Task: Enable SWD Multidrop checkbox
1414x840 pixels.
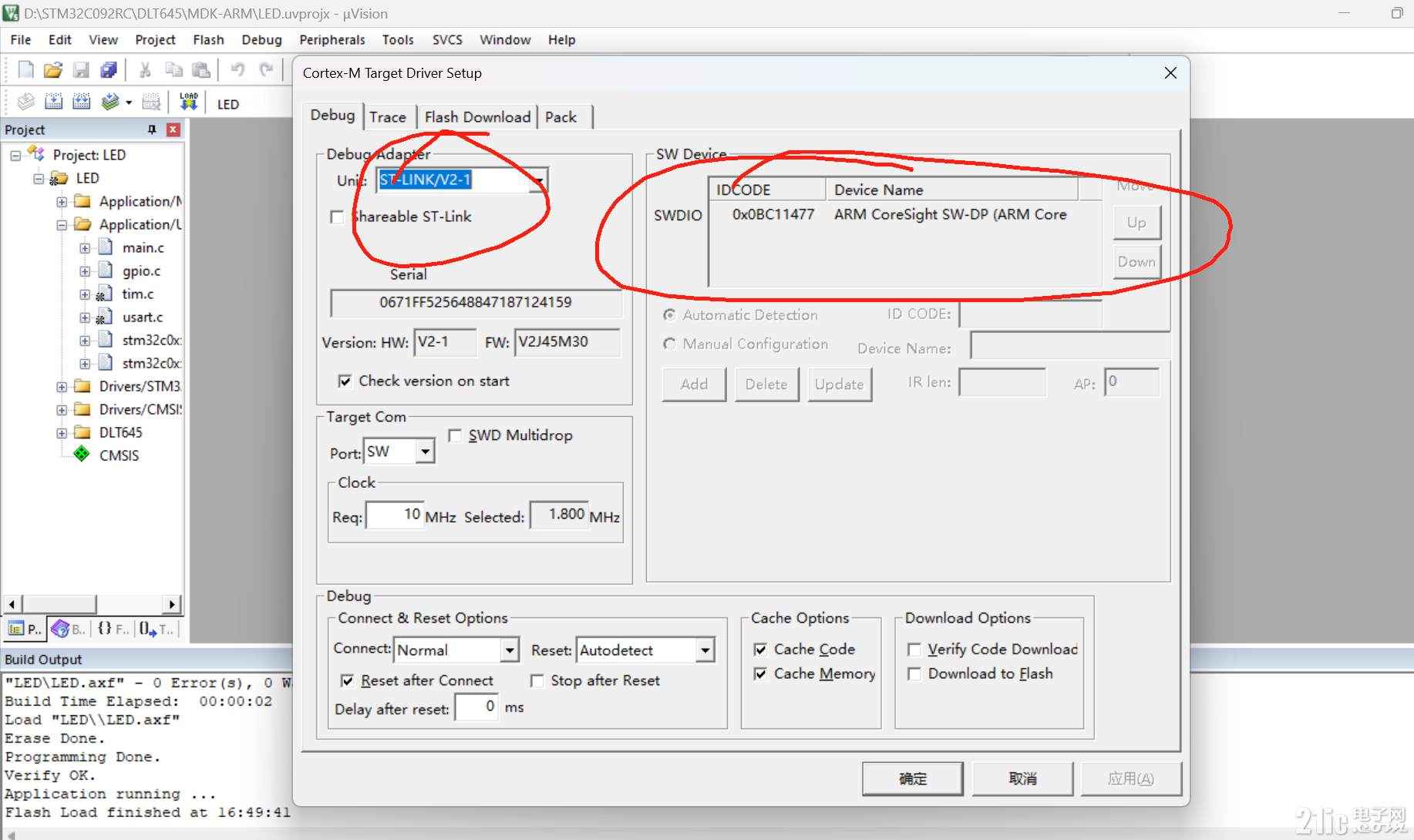Action: [x=455, y=436]
